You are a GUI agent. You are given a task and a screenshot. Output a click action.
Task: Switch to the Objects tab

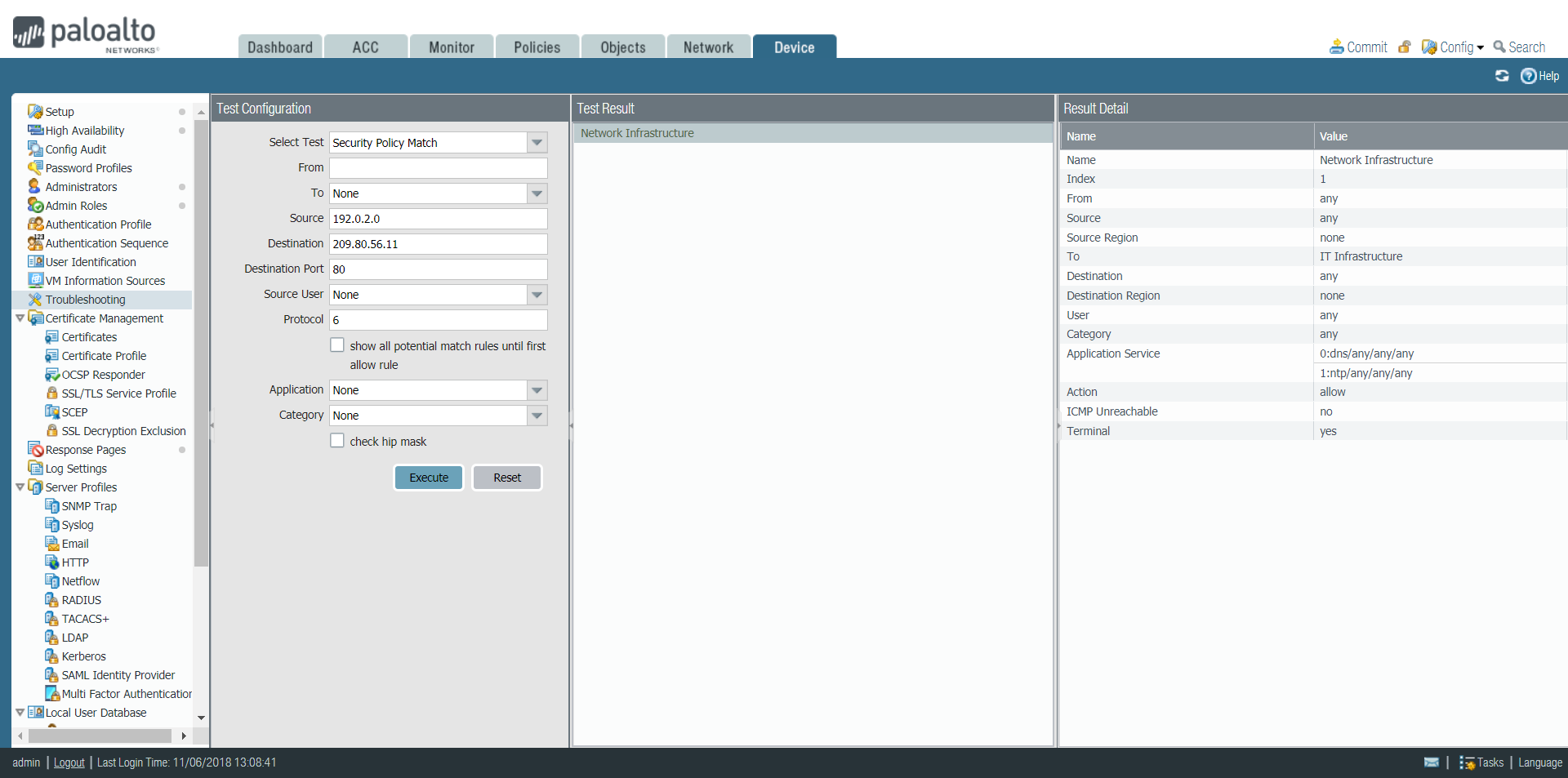click(623, 47)
